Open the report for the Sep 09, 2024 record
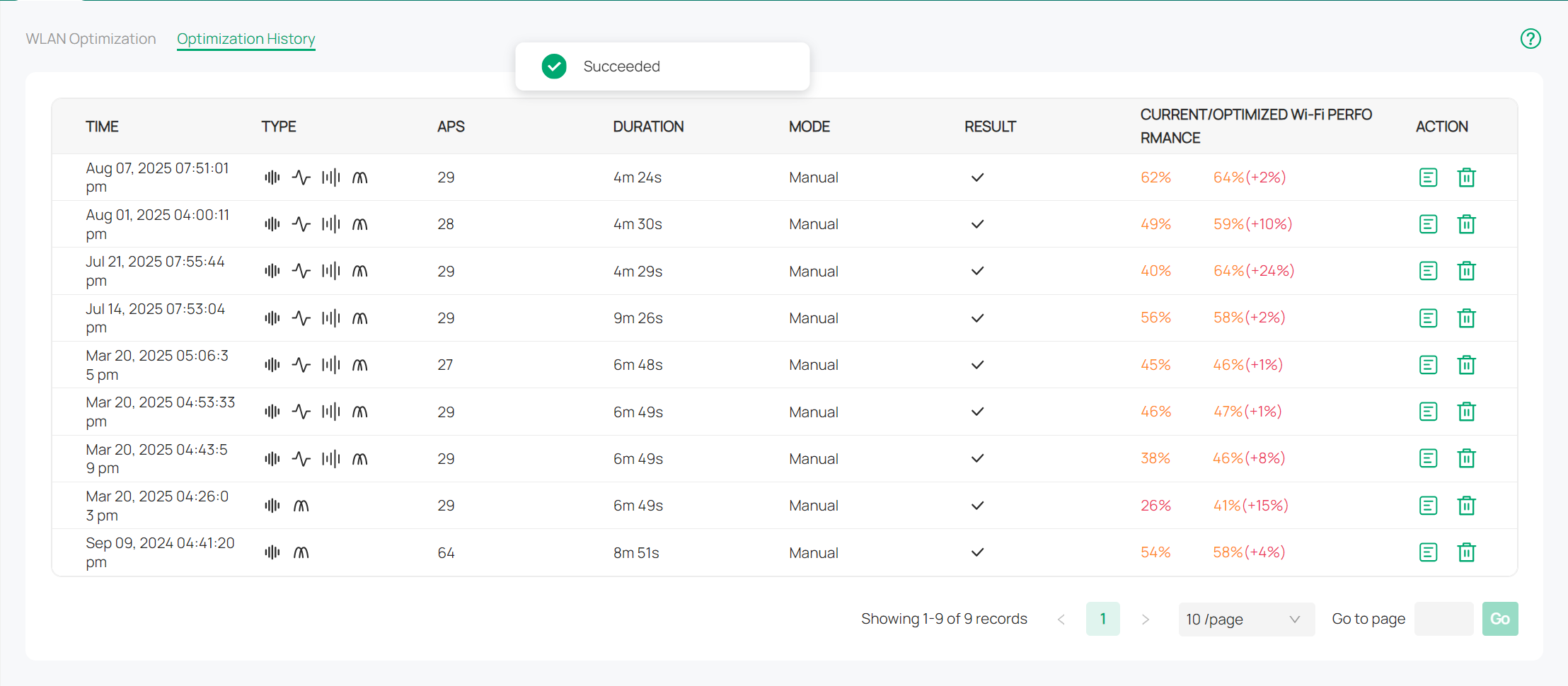The image size is (1568, 686). click(x=1428, y=552)
